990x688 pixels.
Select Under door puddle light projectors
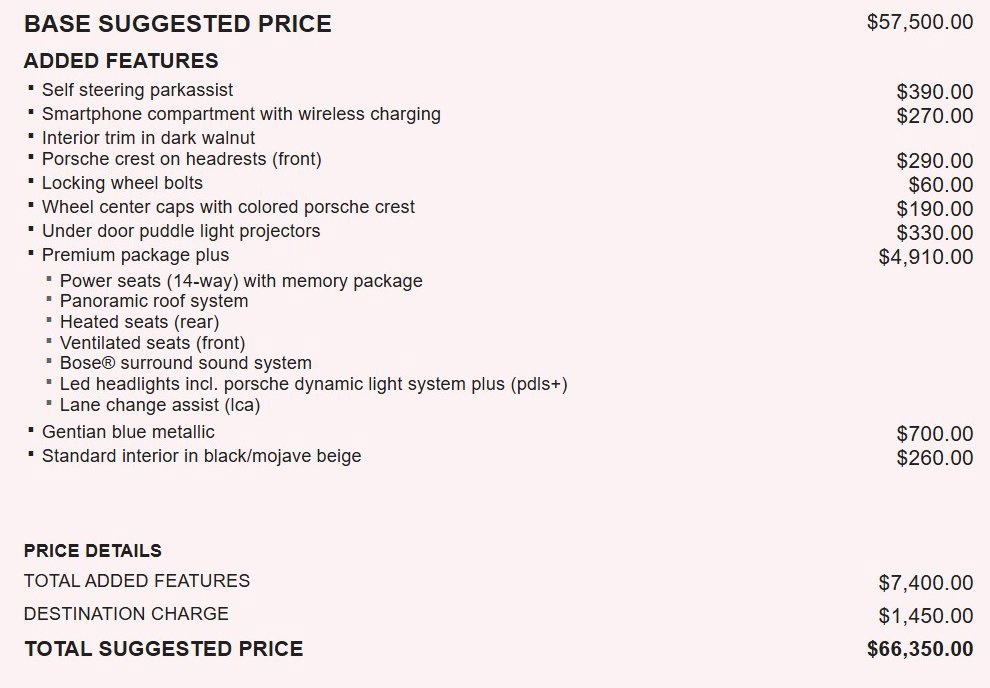click(x=181, y=231)
